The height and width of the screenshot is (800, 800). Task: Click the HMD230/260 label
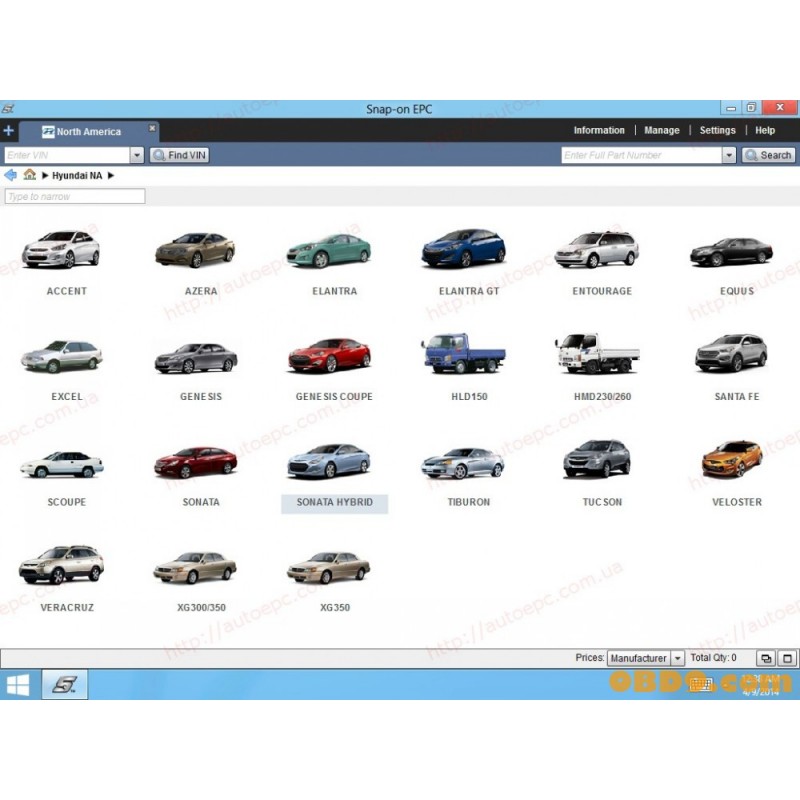click(603, 397)
